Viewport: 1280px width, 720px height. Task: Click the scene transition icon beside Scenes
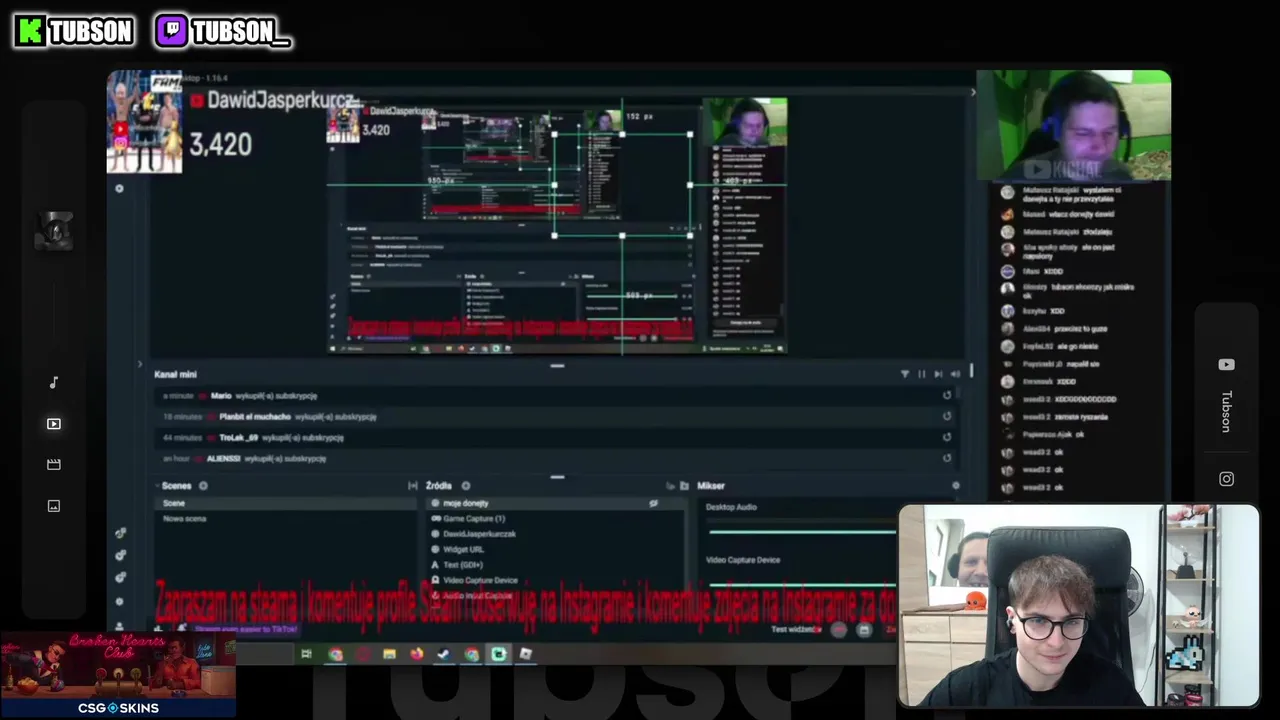pyautogui.click(x=412, y=486)
